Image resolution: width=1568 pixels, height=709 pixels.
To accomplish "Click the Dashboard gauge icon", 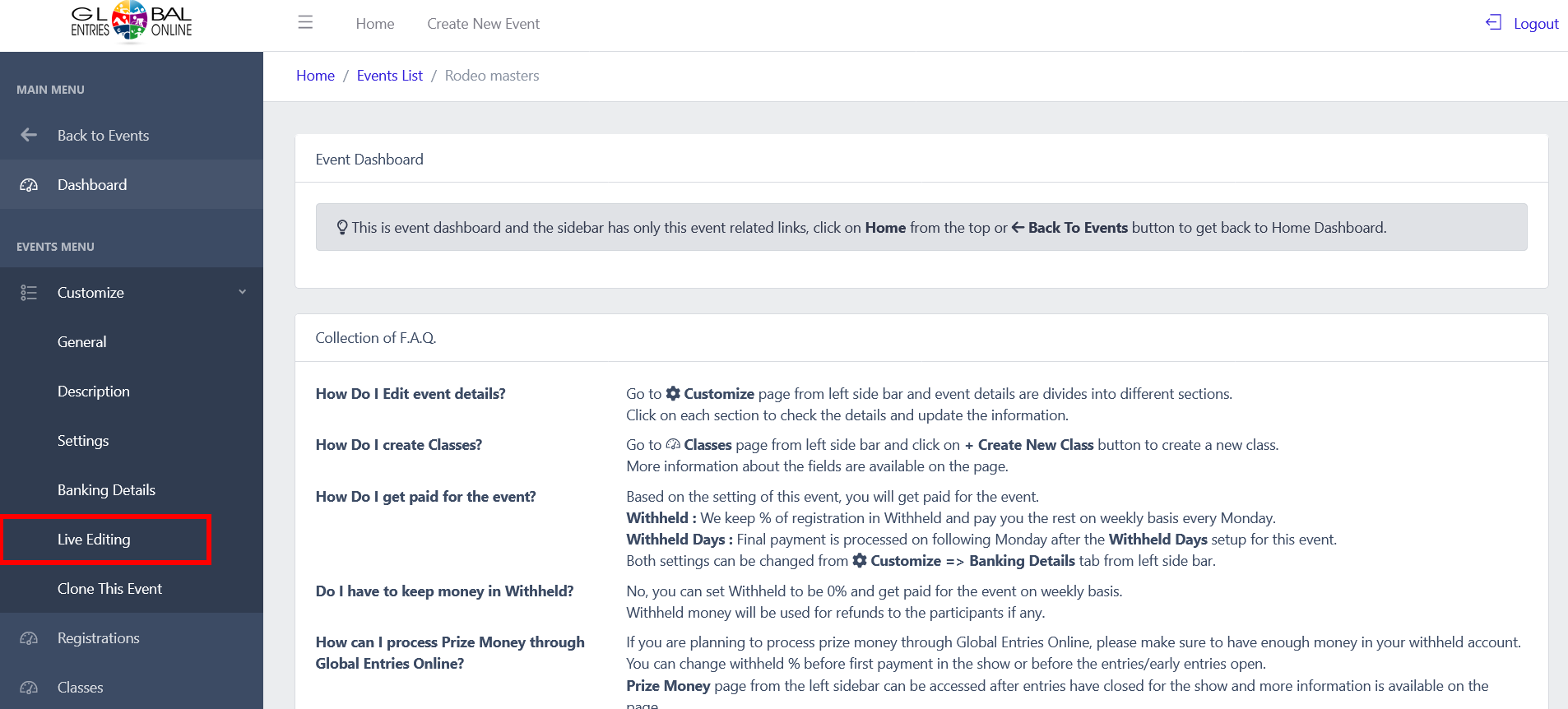I will coord(29,185).
